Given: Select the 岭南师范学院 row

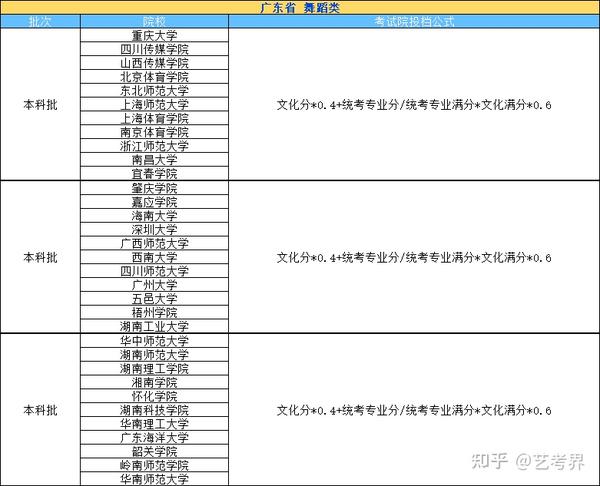Looking at the screenshot, I should pyautogui.click(x=154, y=465).
